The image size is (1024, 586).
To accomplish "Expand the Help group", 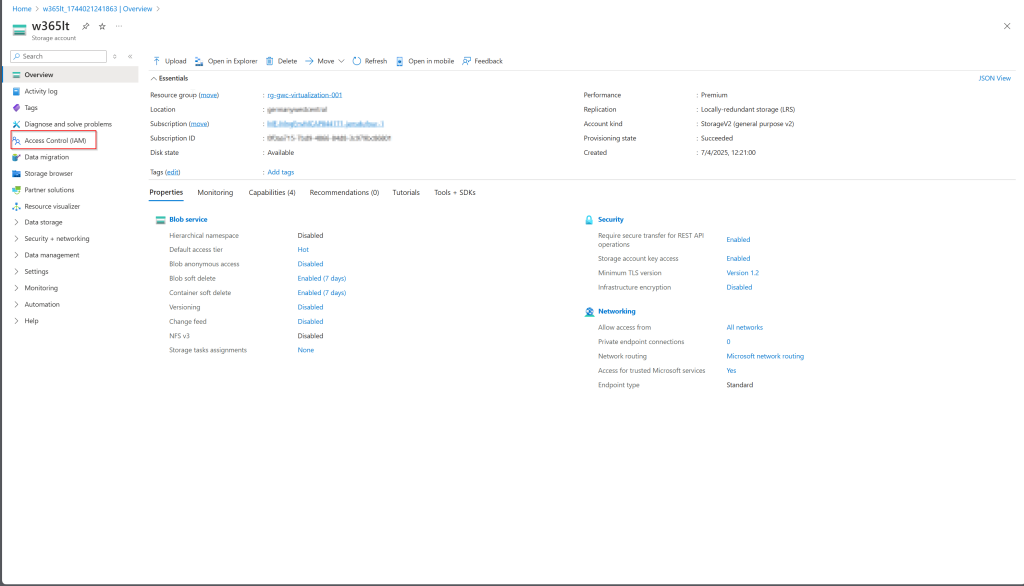I will point(16,321).
